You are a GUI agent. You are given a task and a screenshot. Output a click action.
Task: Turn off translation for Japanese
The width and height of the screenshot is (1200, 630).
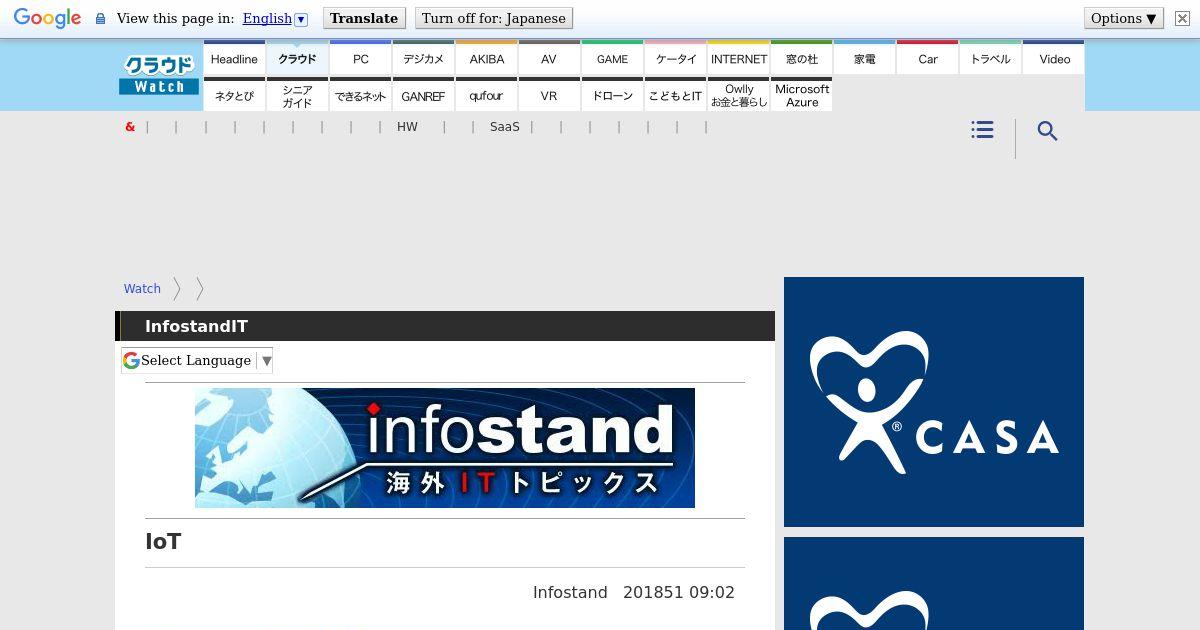(494, 18)
